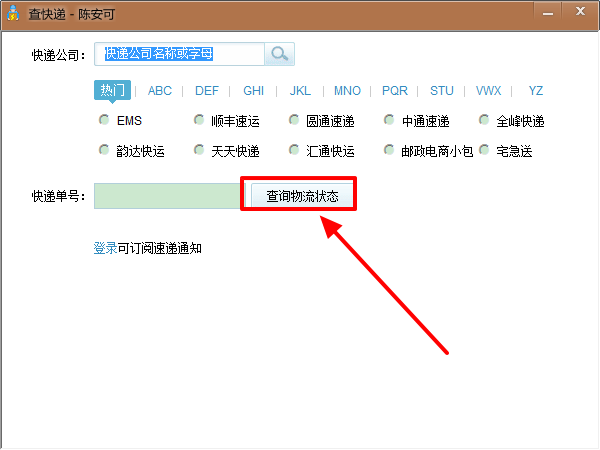Image resolution: width=600 pixels, height=450 pixels.
Task: Click the app icon in title bar
Action: [x=13, y=13]
